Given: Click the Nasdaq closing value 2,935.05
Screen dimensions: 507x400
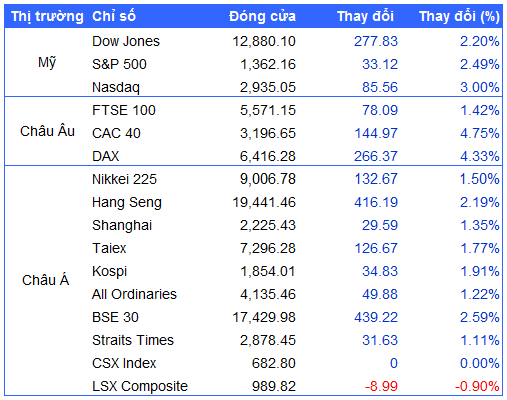Looking at the screenshot, I should [268, 87].
